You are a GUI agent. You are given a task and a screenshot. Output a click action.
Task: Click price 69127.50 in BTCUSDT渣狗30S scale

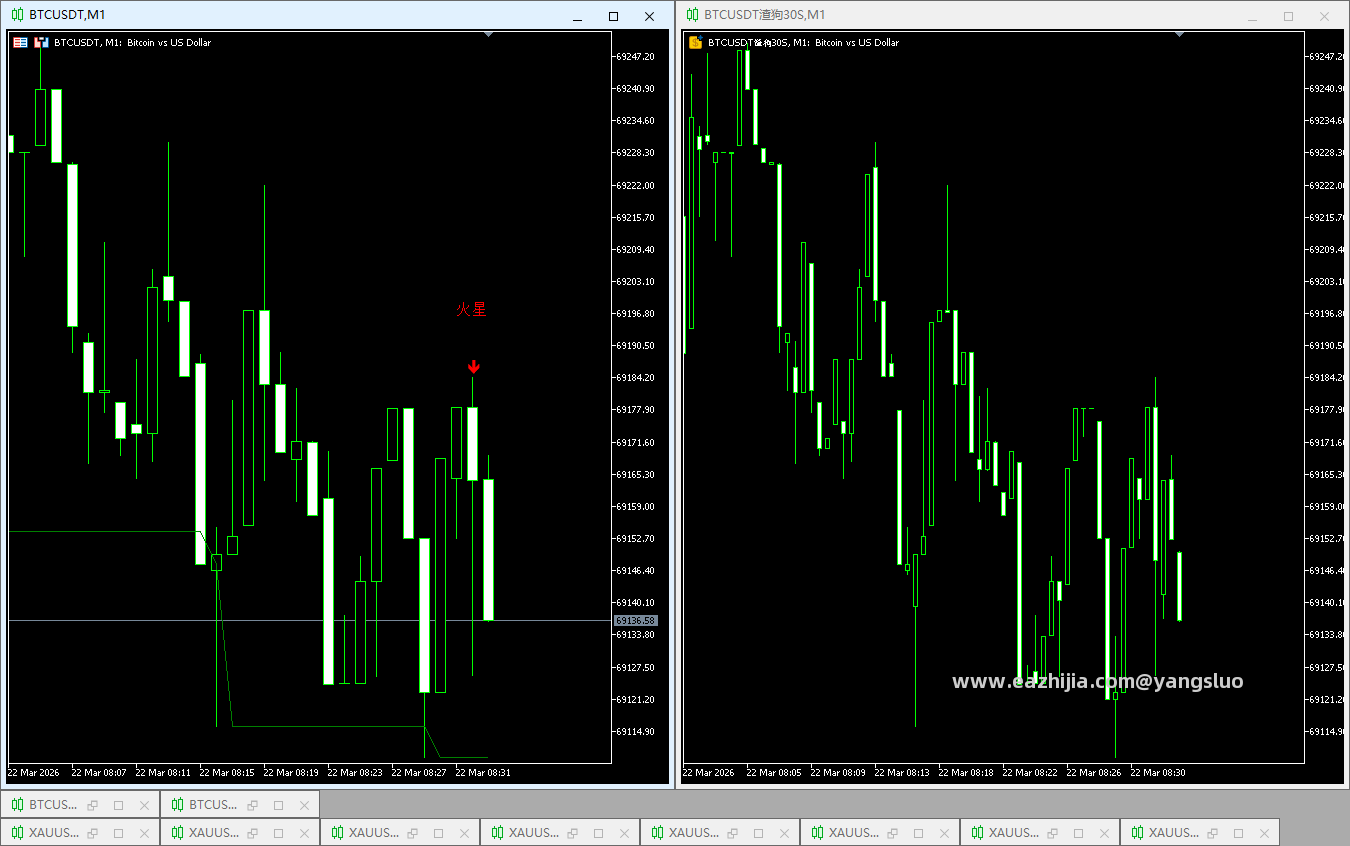(x=1328, y=667)
